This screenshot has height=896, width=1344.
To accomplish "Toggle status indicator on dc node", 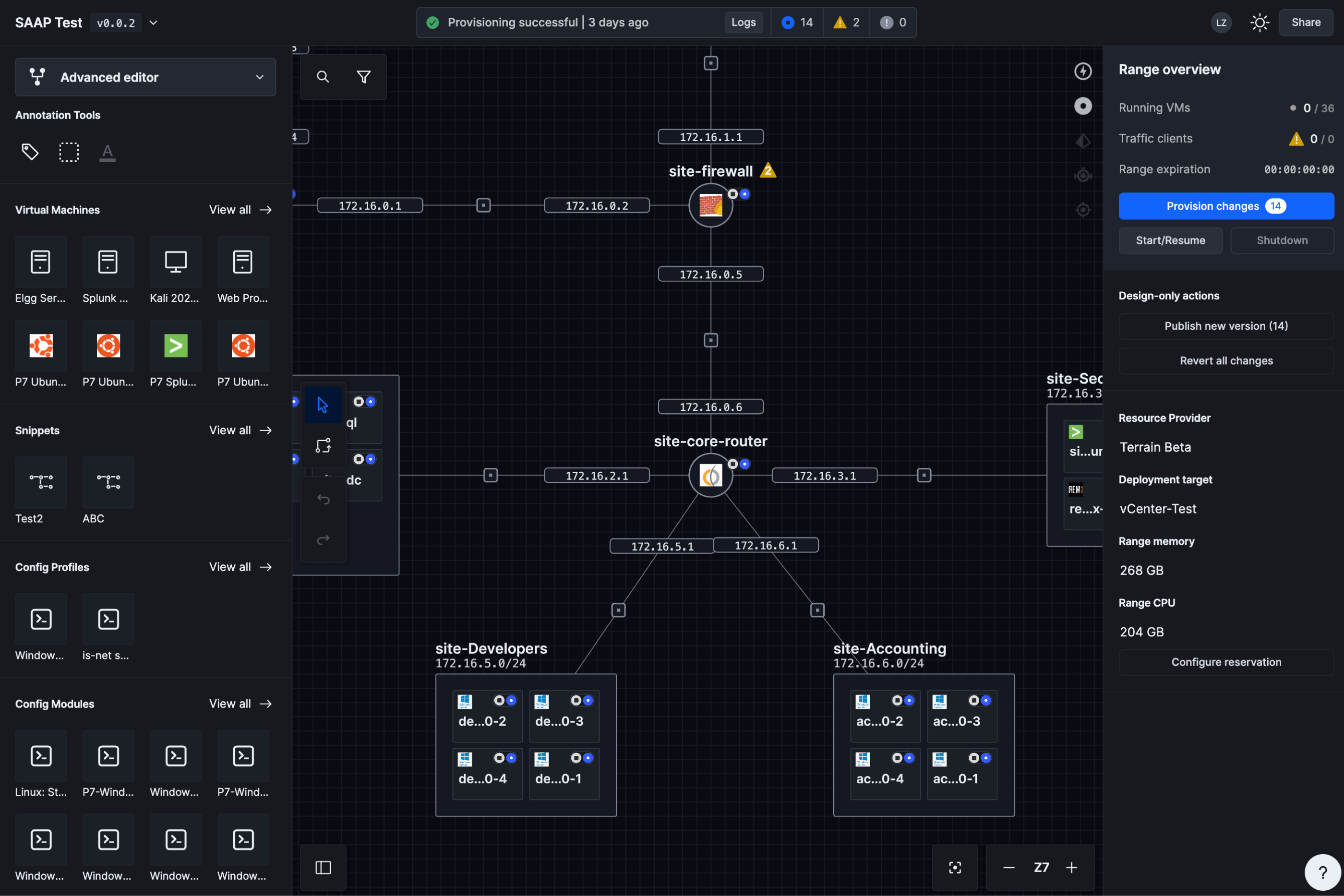I will click(x=364, y=459).
